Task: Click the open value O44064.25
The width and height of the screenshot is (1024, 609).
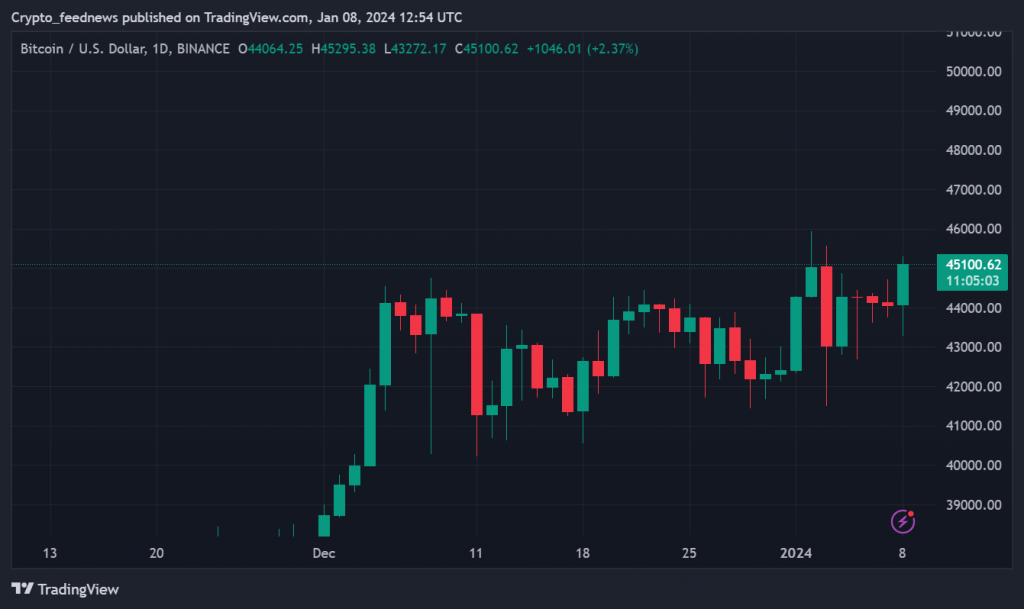Action: point(270,49)
